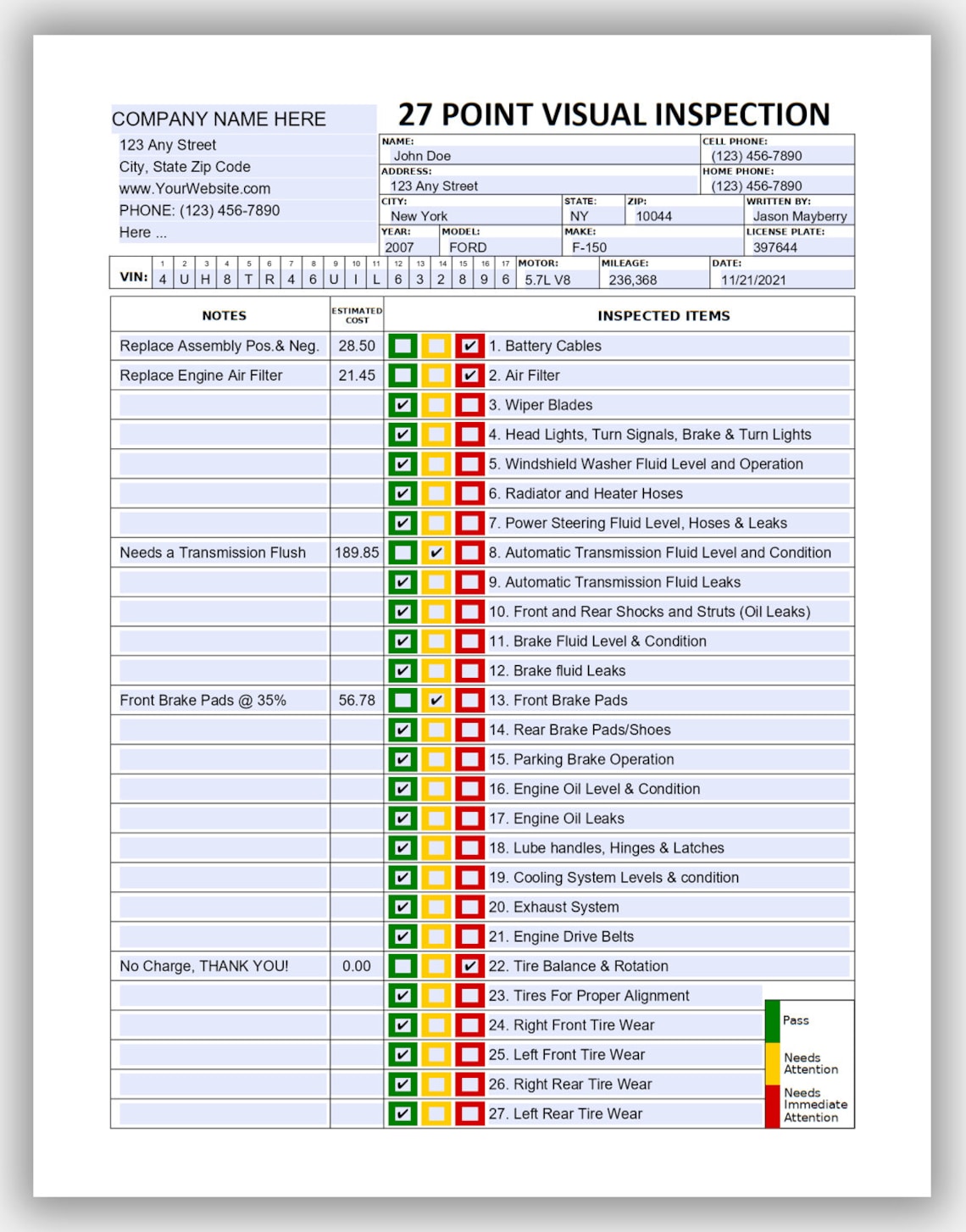Toggle the green box for Engine Oil Leaks
Screen dimensions: 966x1232
tap(402, 818)
